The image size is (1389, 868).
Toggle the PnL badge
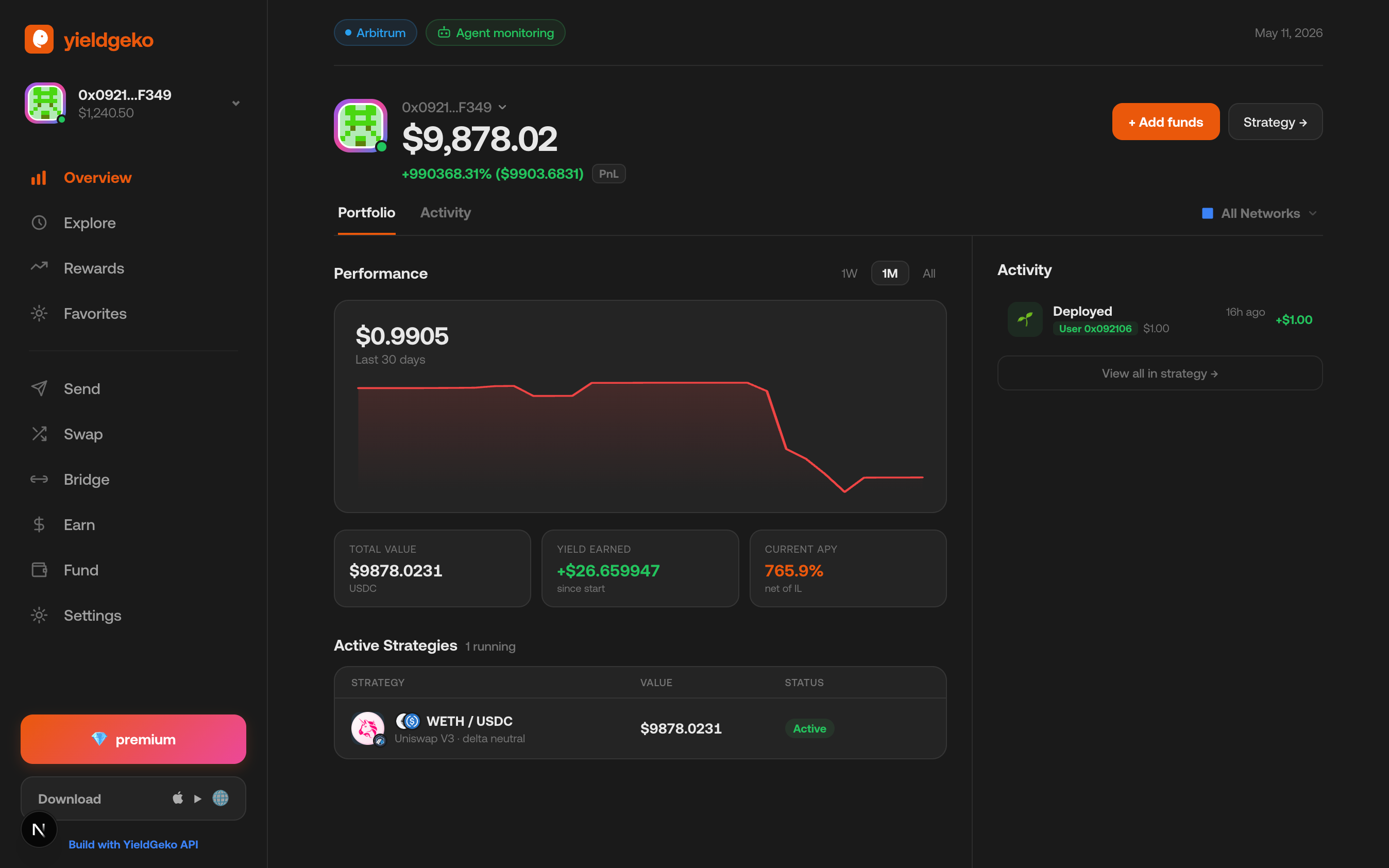coord(608,174)
